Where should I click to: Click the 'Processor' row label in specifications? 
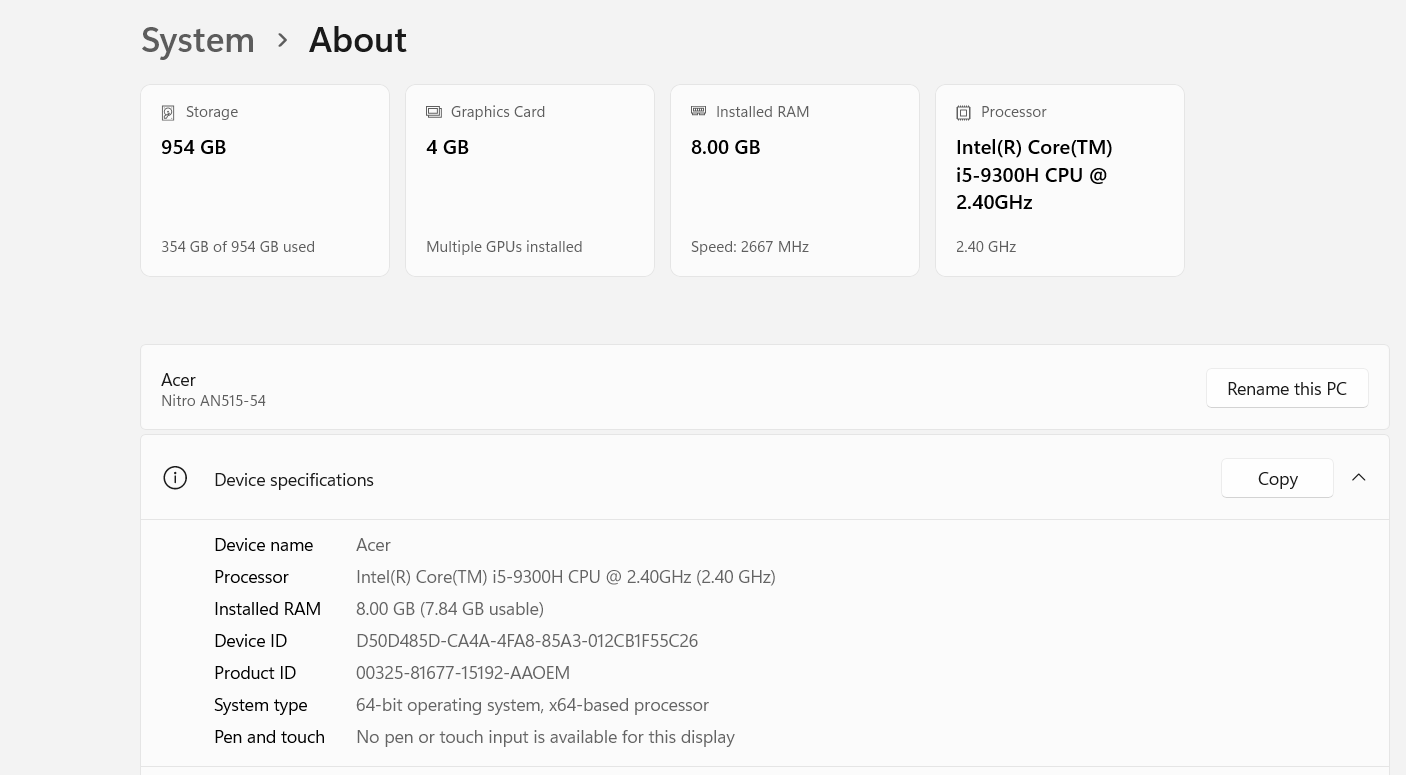(x=251, y=577)
